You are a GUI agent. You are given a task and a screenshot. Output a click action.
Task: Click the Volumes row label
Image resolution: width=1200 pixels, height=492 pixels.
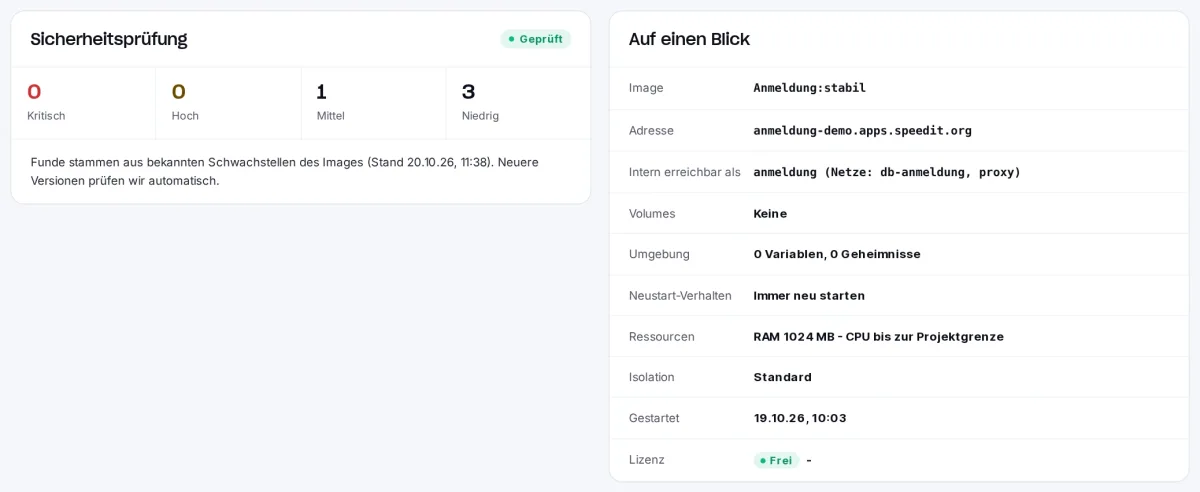[x=652, y=213]
